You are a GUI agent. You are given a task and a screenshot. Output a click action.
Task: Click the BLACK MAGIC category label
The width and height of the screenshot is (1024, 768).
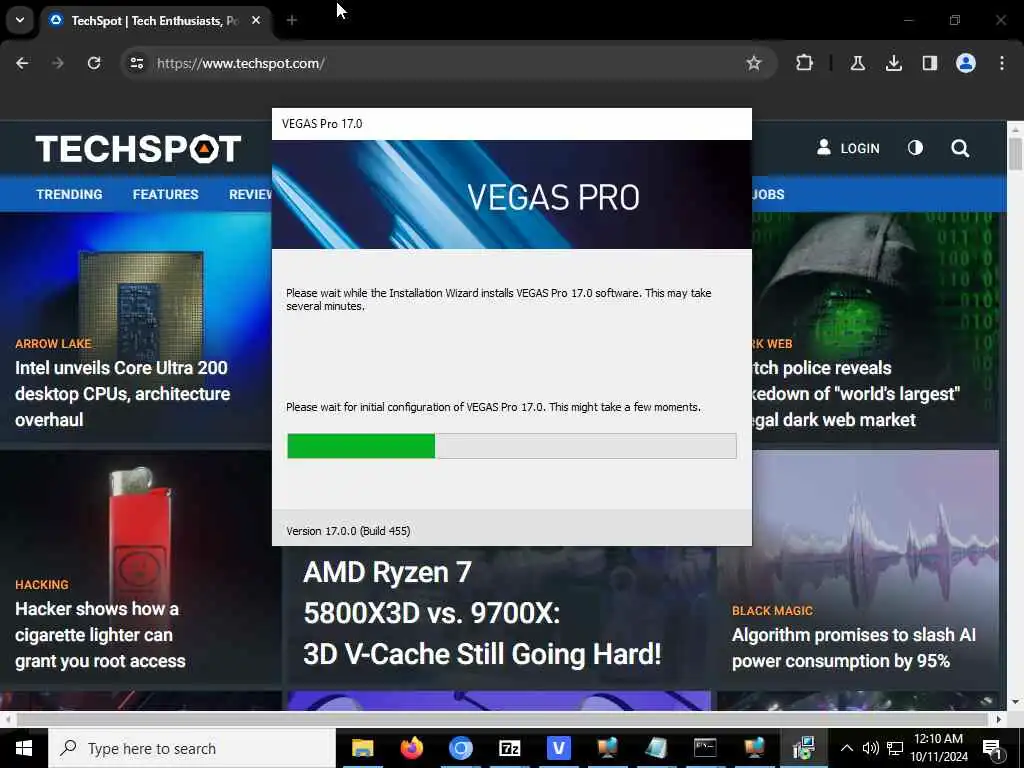click(773, 611)
